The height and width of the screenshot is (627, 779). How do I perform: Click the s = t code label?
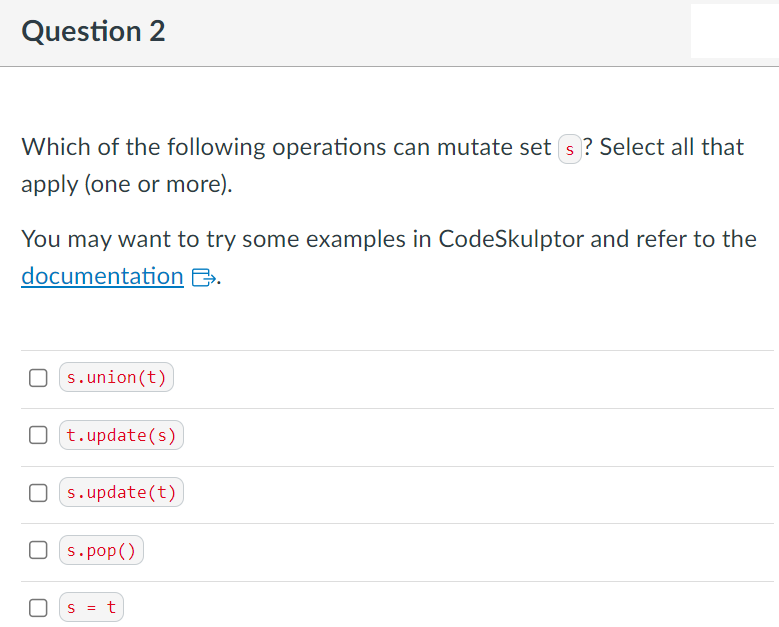(x=91, y=607)
